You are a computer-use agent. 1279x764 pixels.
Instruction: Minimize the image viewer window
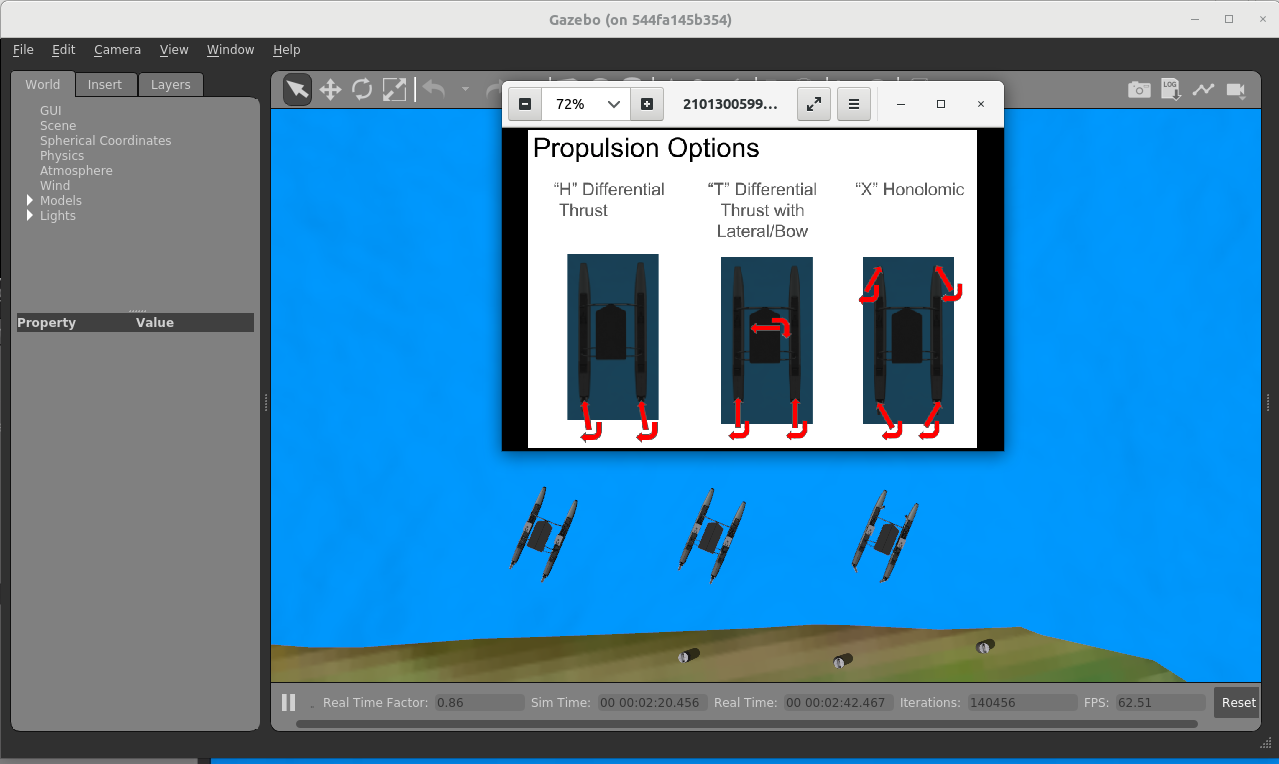[x=900, y=104]
